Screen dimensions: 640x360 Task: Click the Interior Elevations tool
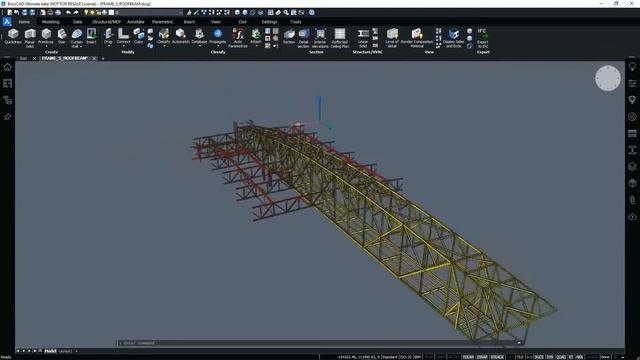320,38
